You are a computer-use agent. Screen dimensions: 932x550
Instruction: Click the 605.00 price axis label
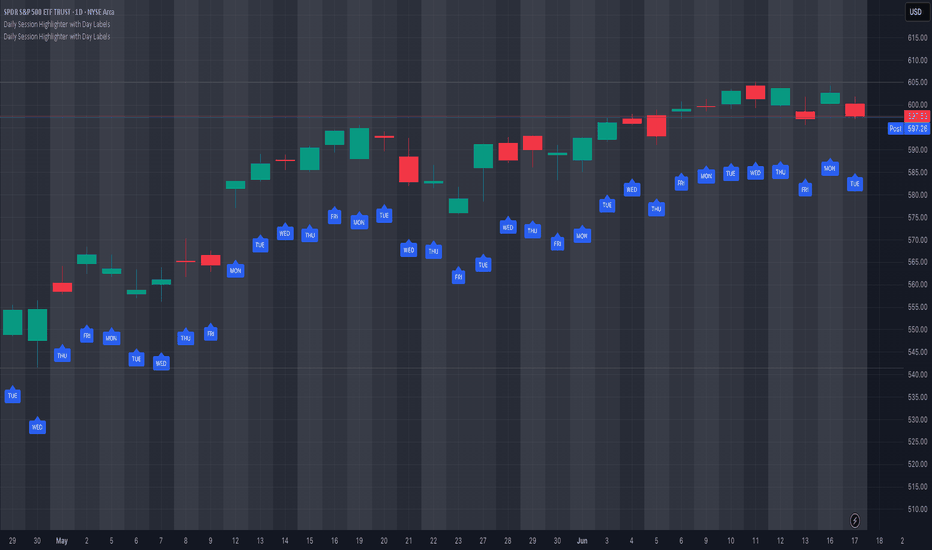(917, 83)
